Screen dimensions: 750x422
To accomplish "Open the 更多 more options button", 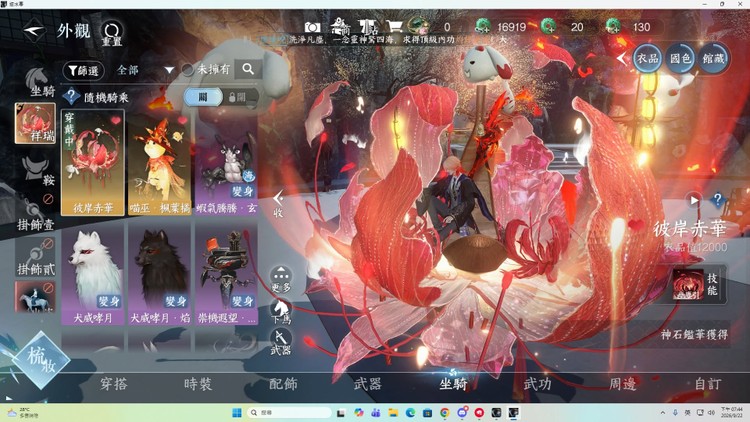I will click(x=281, y=280).
